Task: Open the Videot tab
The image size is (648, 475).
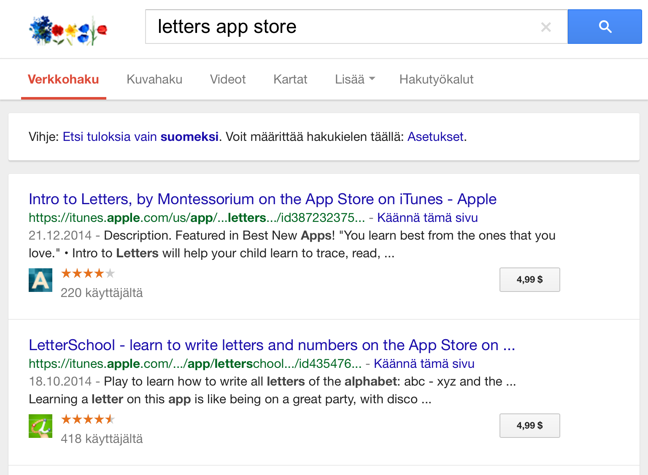Action: pos(228,79)
